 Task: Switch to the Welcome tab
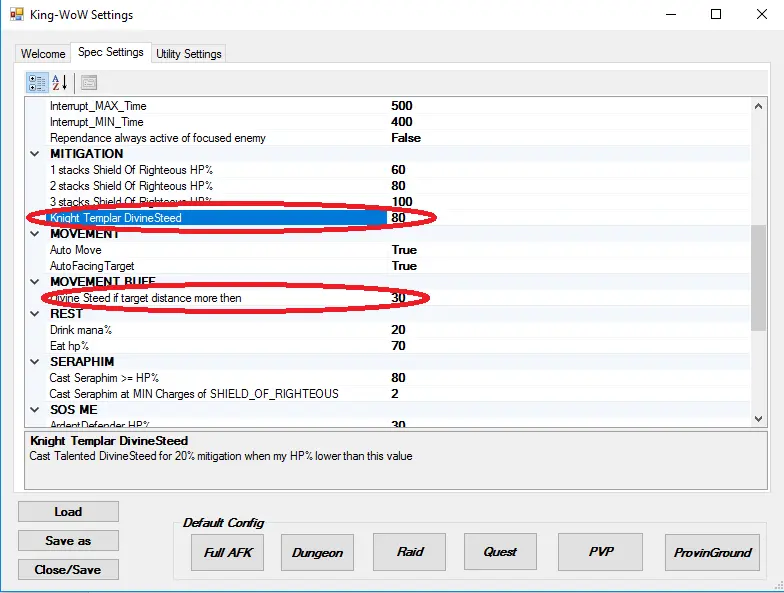pos(43,54)
